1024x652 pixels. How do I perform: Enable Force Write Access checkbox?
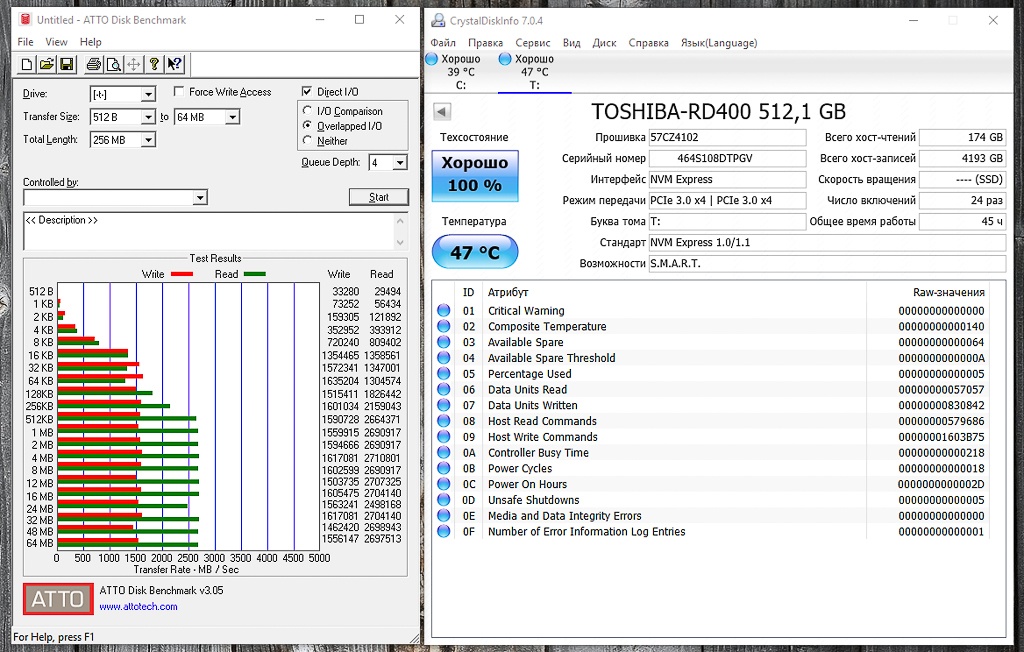(x=179, y=91)
